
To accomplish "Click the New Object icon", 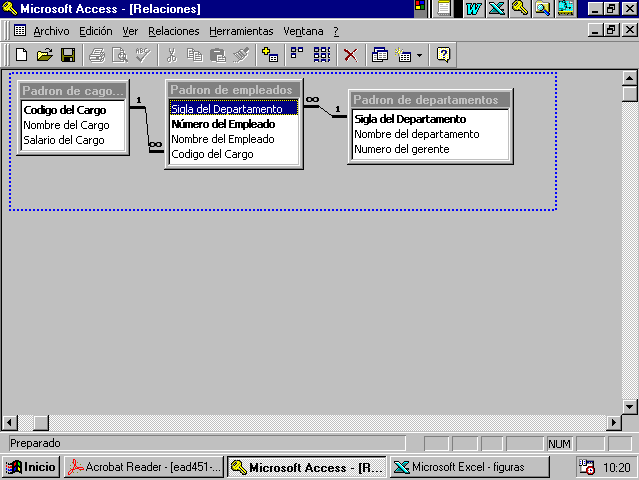I will [x=403, y=55].
